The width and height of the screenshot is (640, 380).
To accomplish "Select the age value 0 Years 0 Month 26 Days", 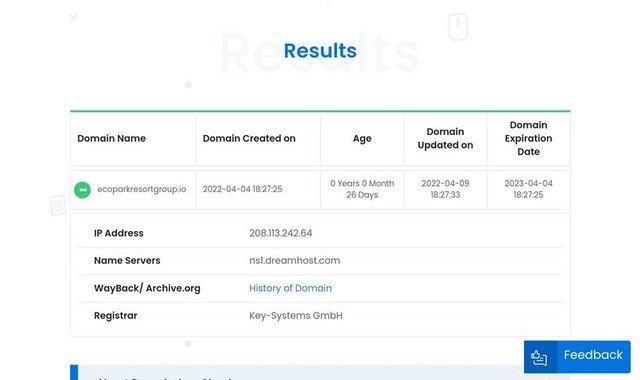I will [362, 189].
